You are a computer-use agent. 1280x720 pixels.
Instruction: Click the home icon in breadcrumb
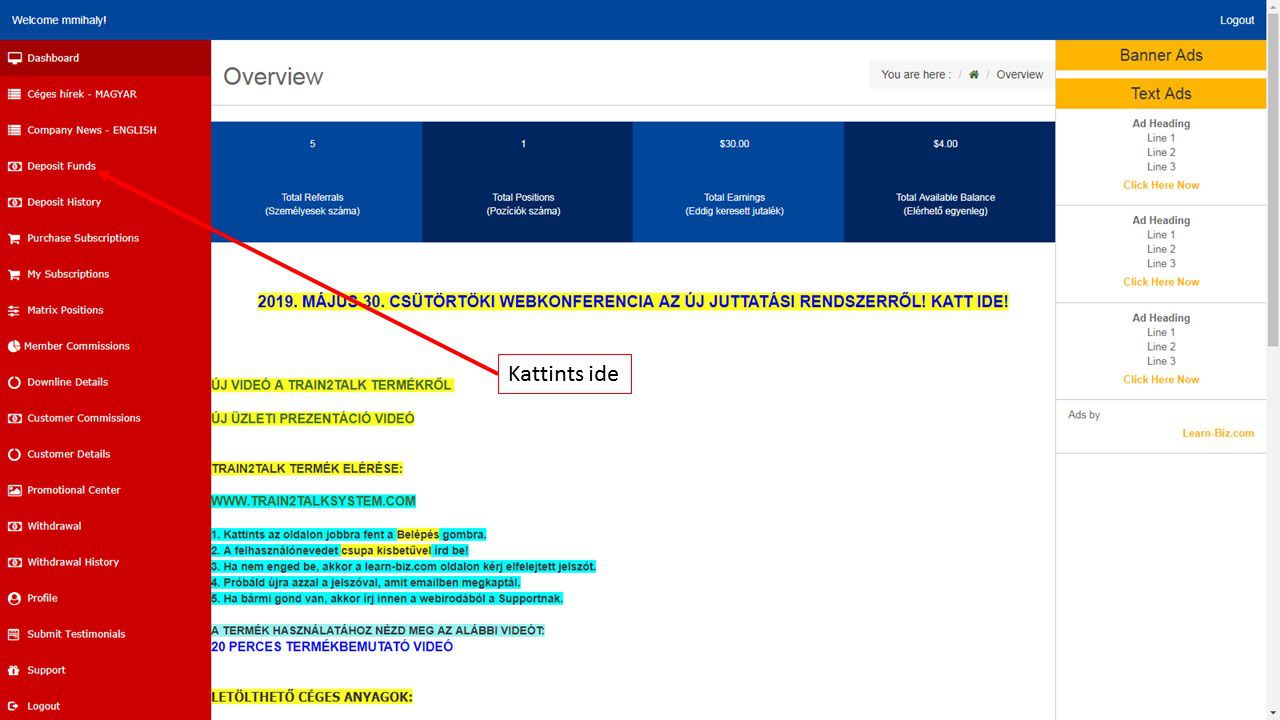coord(973,75)
